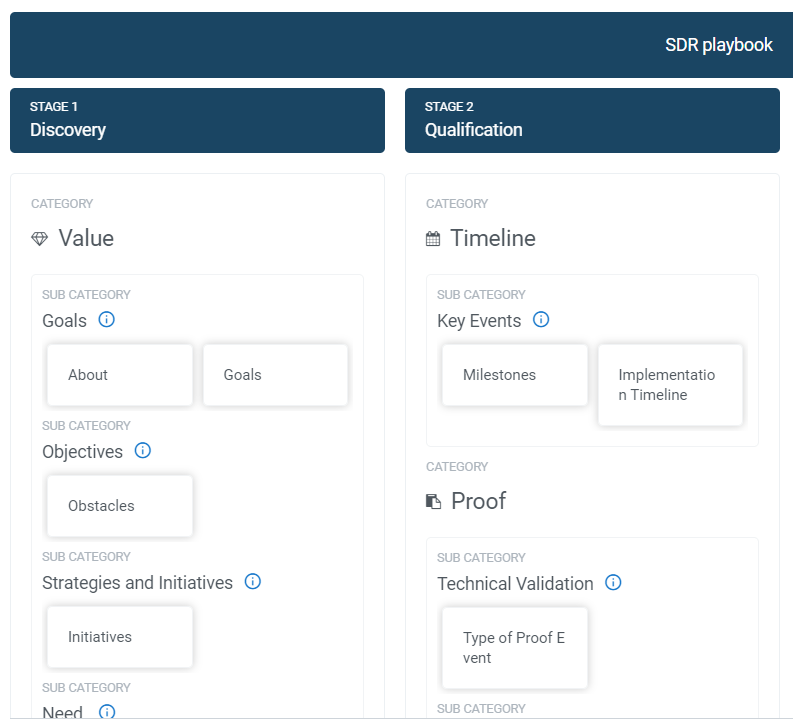Open the About card
This screenshot has width=793, height=719.
[120, 375]
